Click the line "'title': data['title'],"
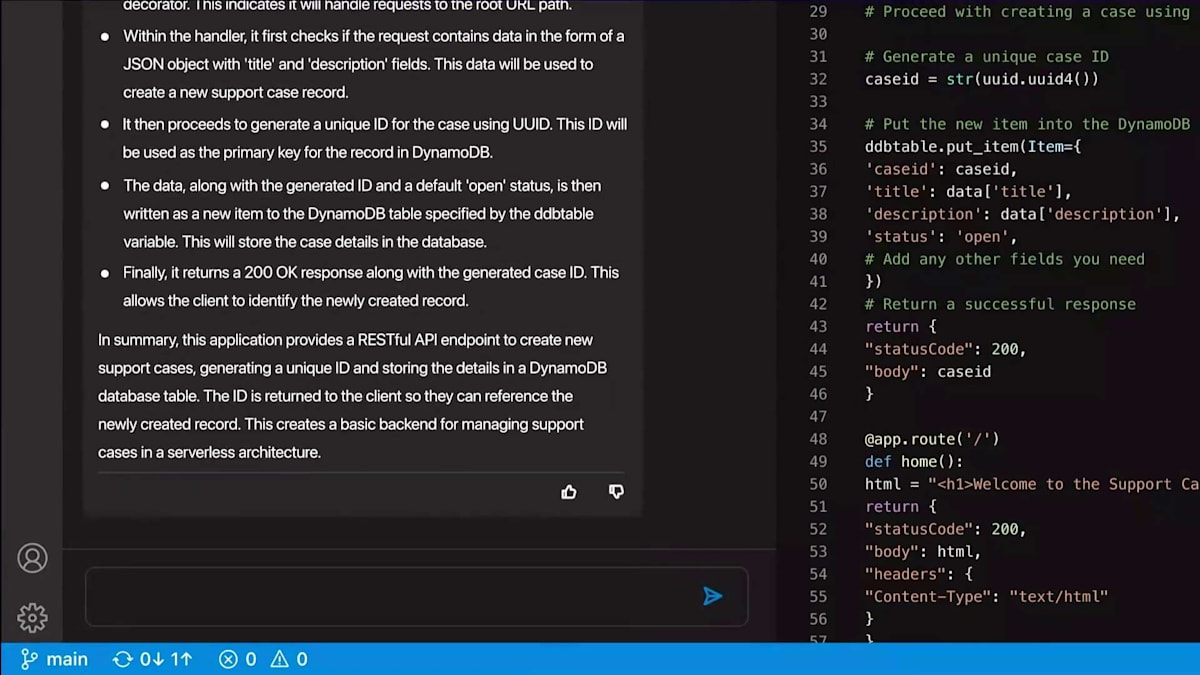Screen dimensions: 1200x675 [968, 191]
